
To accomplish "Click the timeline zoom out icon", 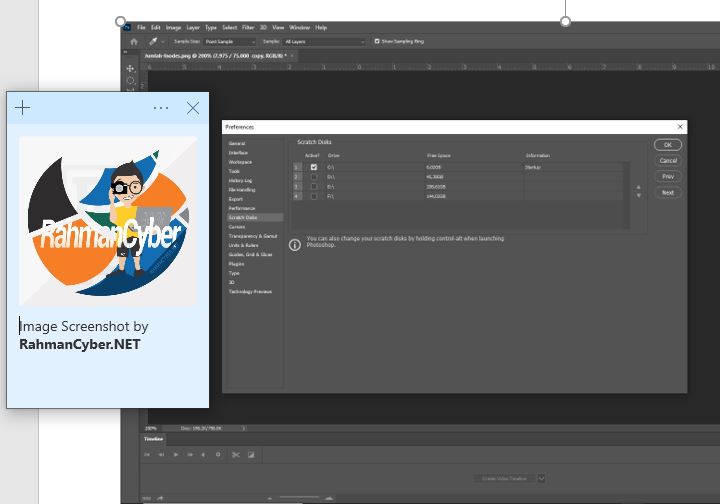I will [x=270, y=498].
